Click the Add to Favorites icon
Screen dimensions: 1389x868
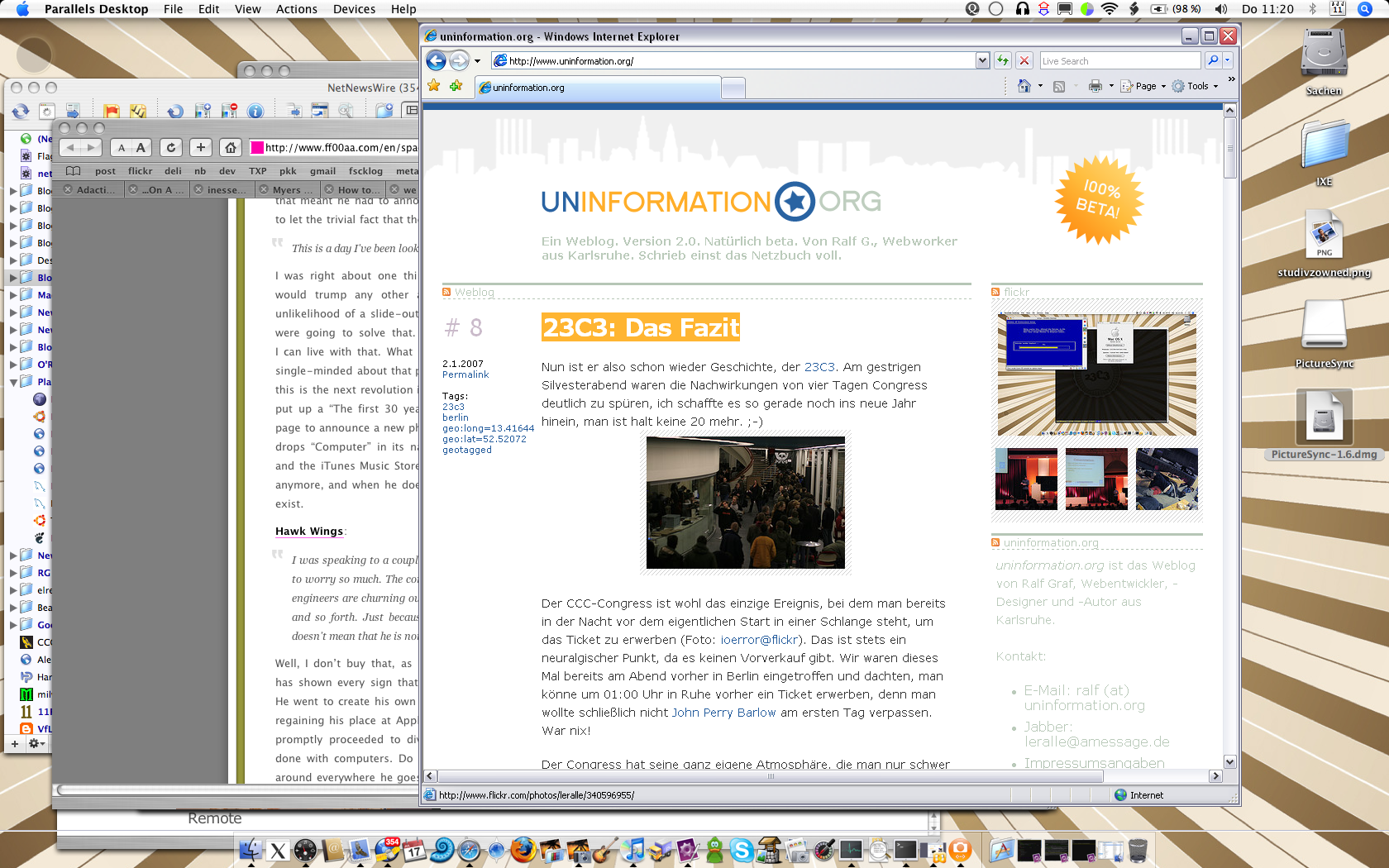click(456, 86)
